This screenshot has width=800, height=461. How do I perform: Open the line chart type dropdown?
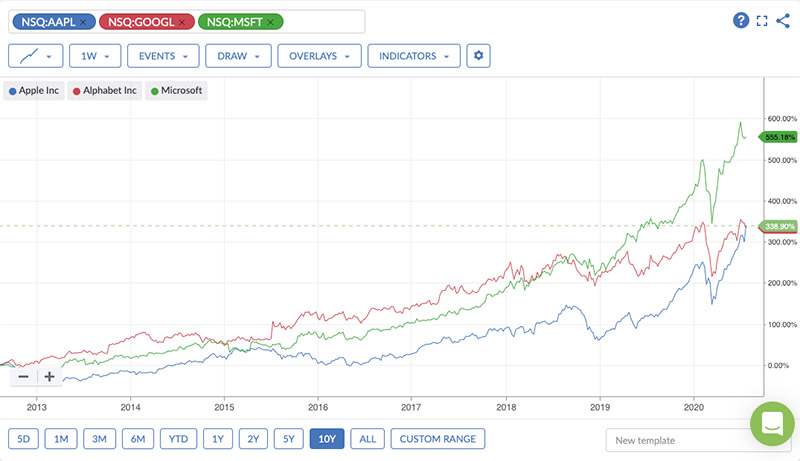point(35,56)
